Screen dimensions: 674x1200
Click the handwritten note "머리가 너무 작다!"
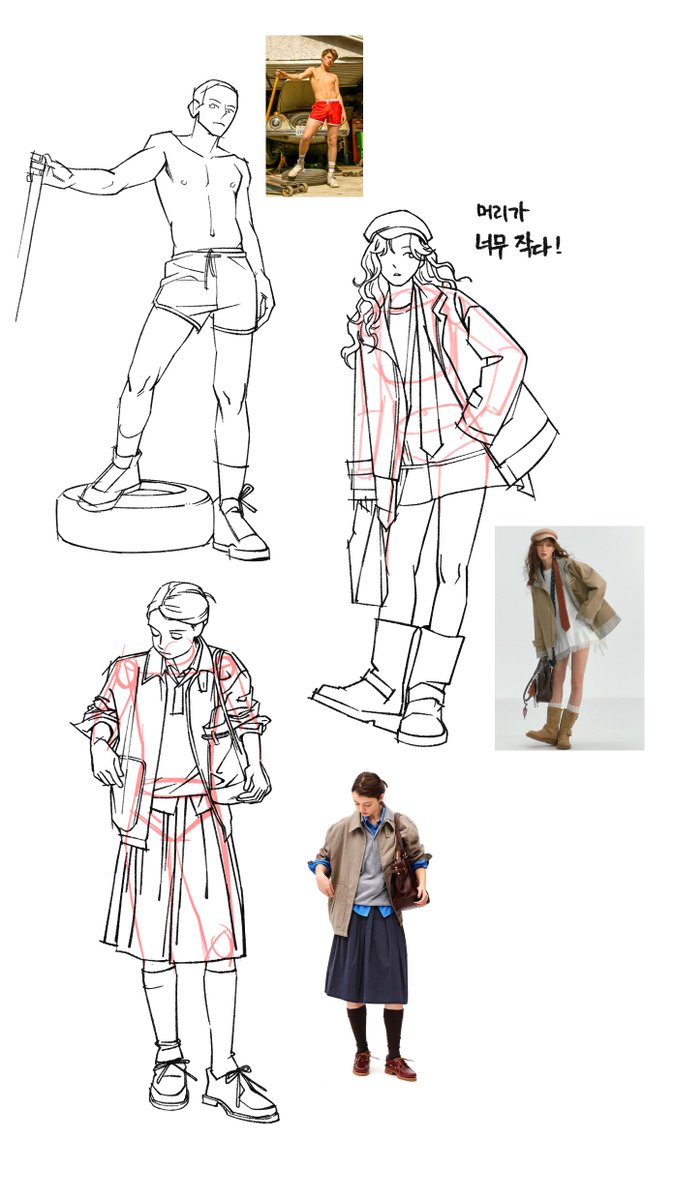pos(518,229)
